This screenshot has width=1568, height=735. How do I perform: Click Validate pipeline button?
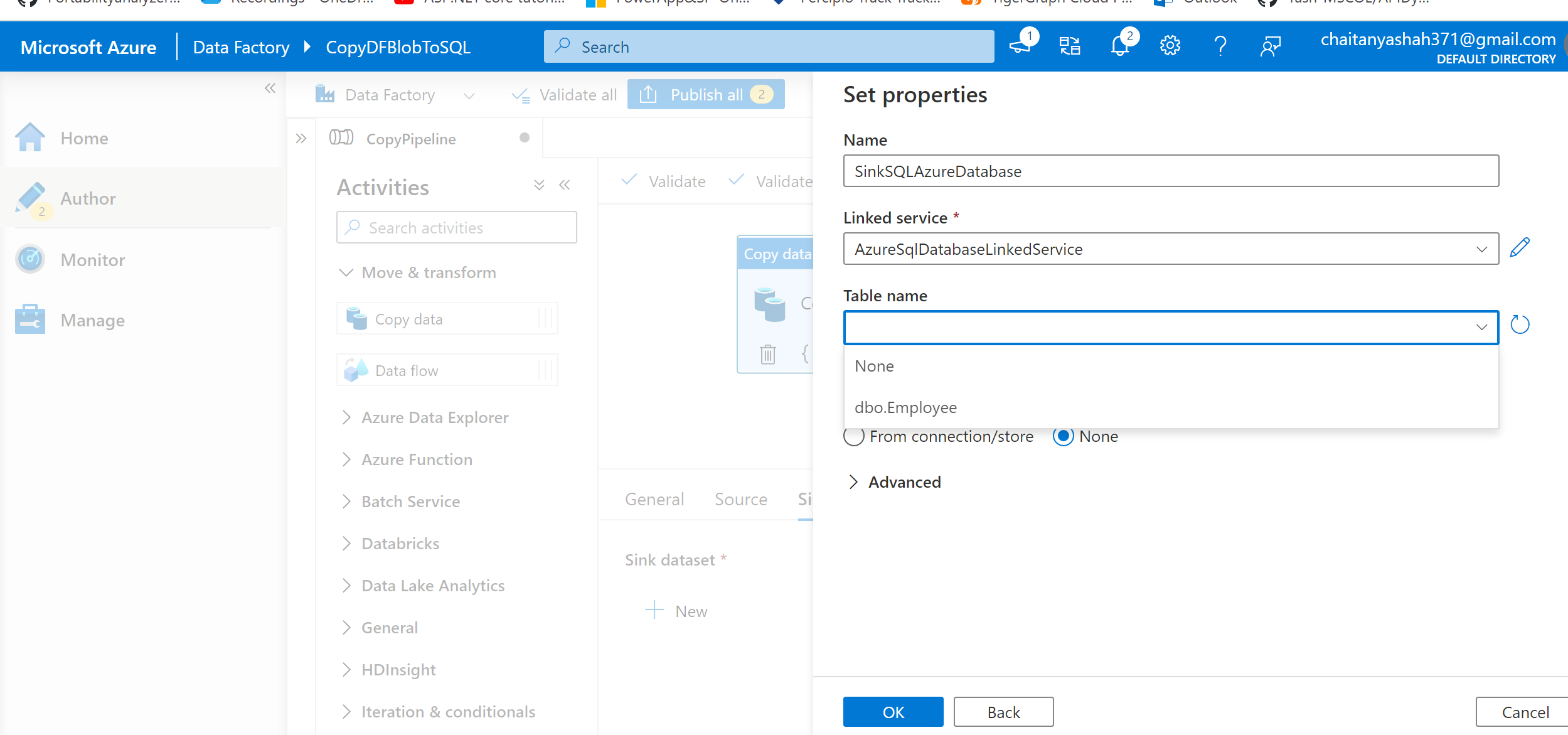tap(663, 181)
